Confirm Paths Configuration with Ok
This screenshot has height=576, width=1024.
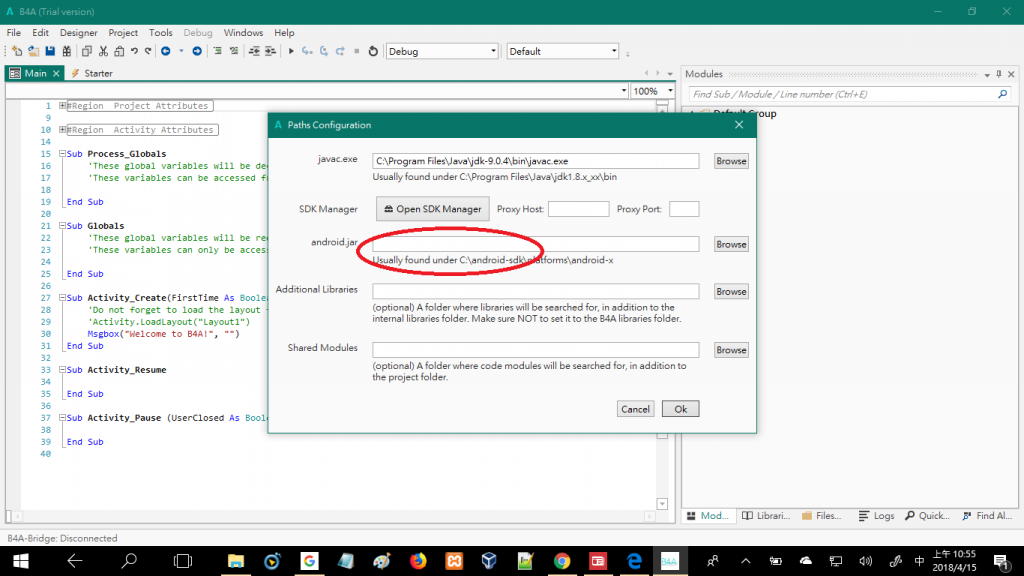pyautogui.click(x=680, y=409)
